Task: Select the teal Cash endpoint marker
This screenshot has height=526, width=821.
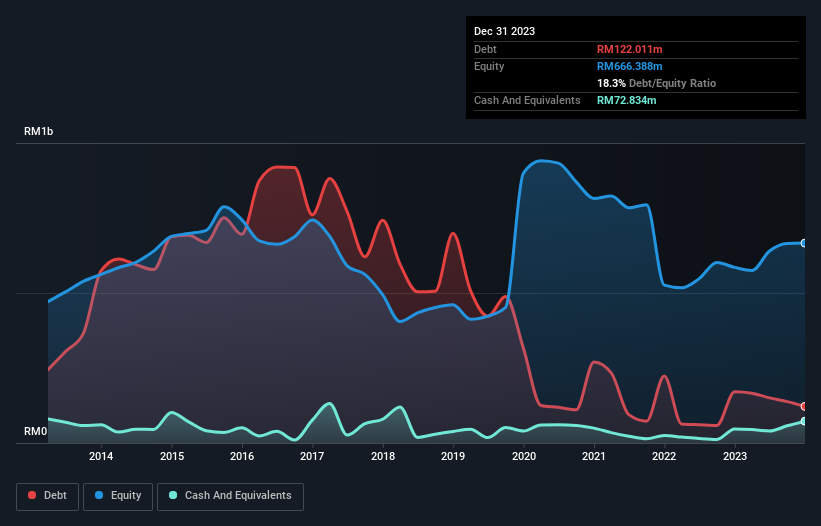Action: 804,421
